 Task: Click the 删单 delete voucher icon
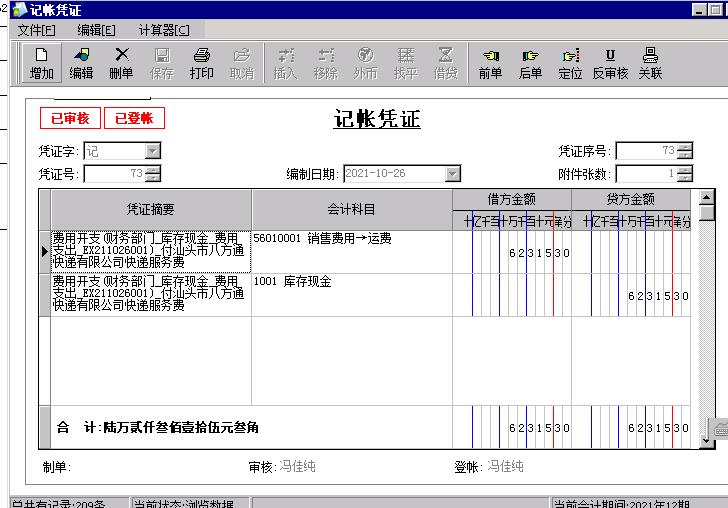(121, 63)
